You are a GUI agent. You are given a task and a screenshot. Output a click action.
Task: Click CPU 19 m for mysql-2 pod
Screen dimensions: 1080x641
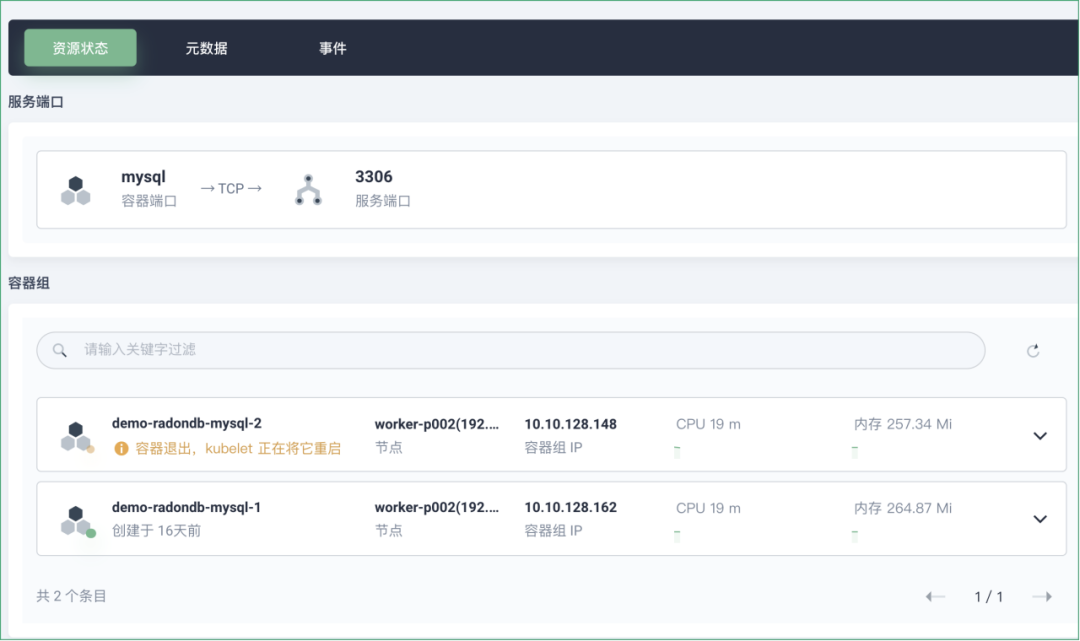[x=708, y=424]
